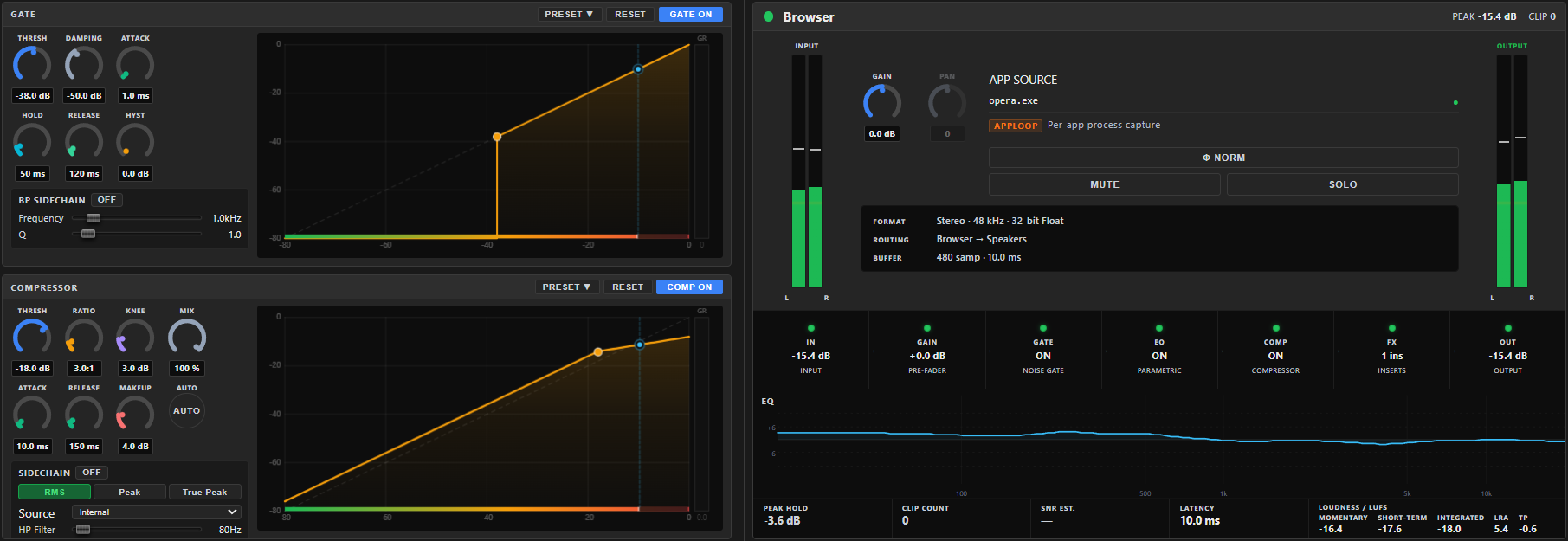Click the compressor MIX knob
1568x541 pixels.
click(187, 337)
